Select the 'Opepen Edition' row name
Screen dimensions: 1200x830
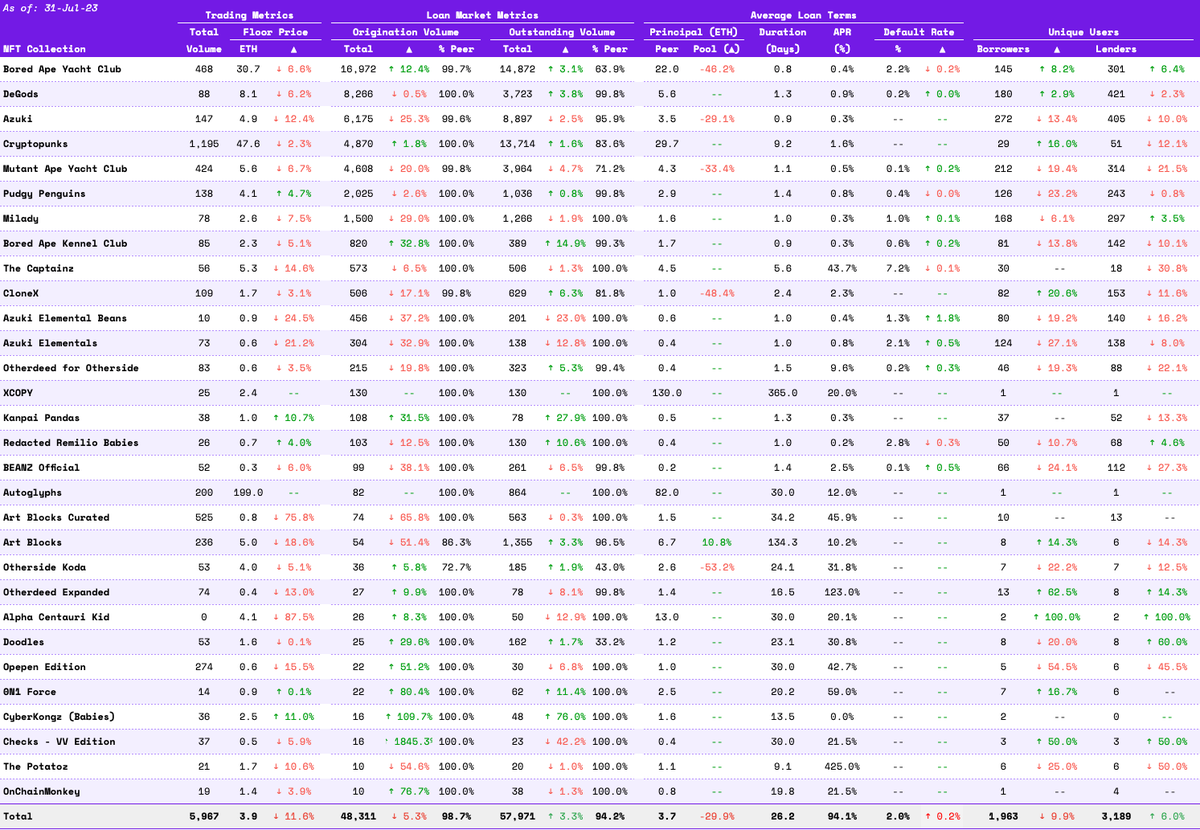(x=44, y=667)
